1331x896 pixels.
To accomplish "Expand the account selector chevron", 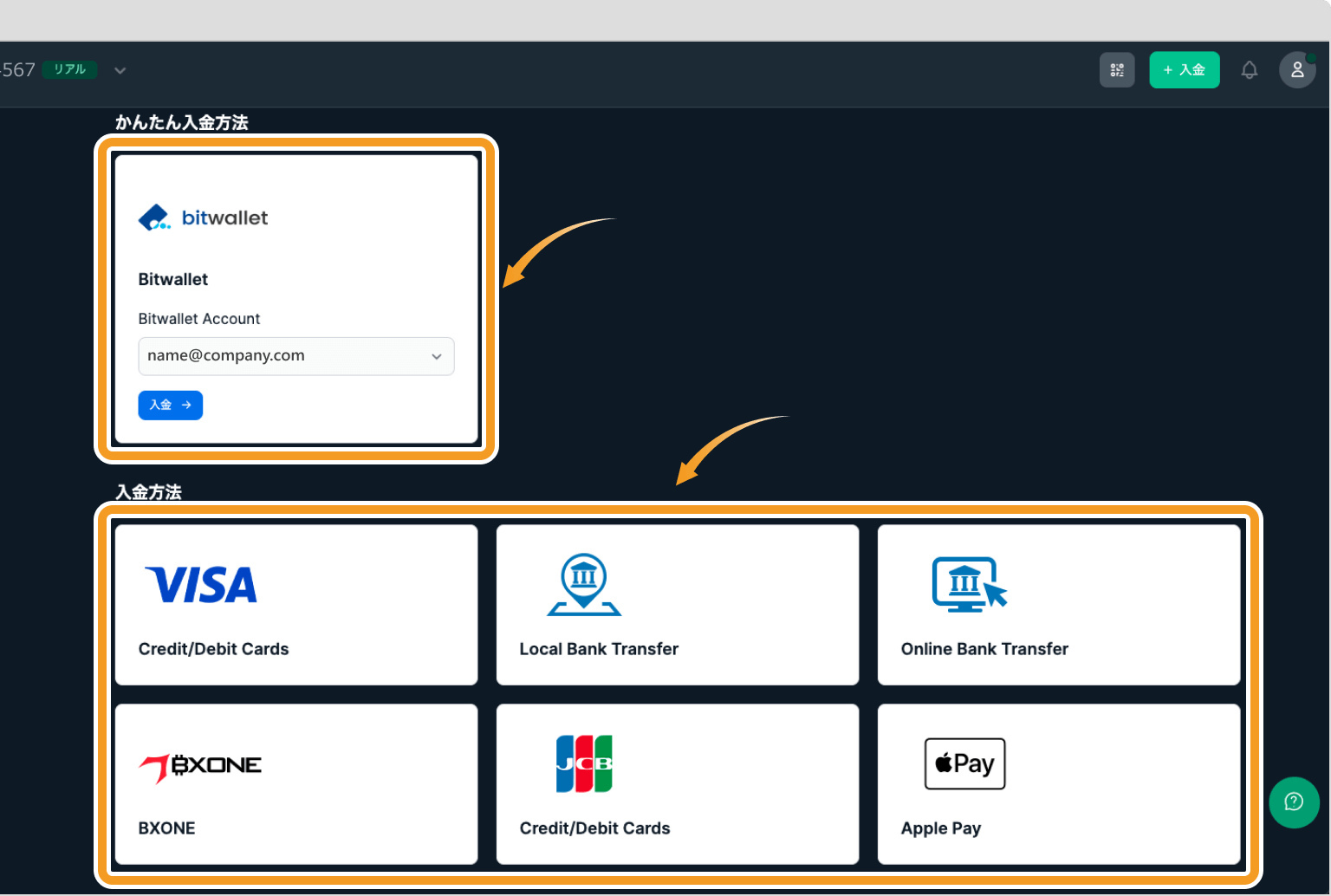I will (120, 70).
